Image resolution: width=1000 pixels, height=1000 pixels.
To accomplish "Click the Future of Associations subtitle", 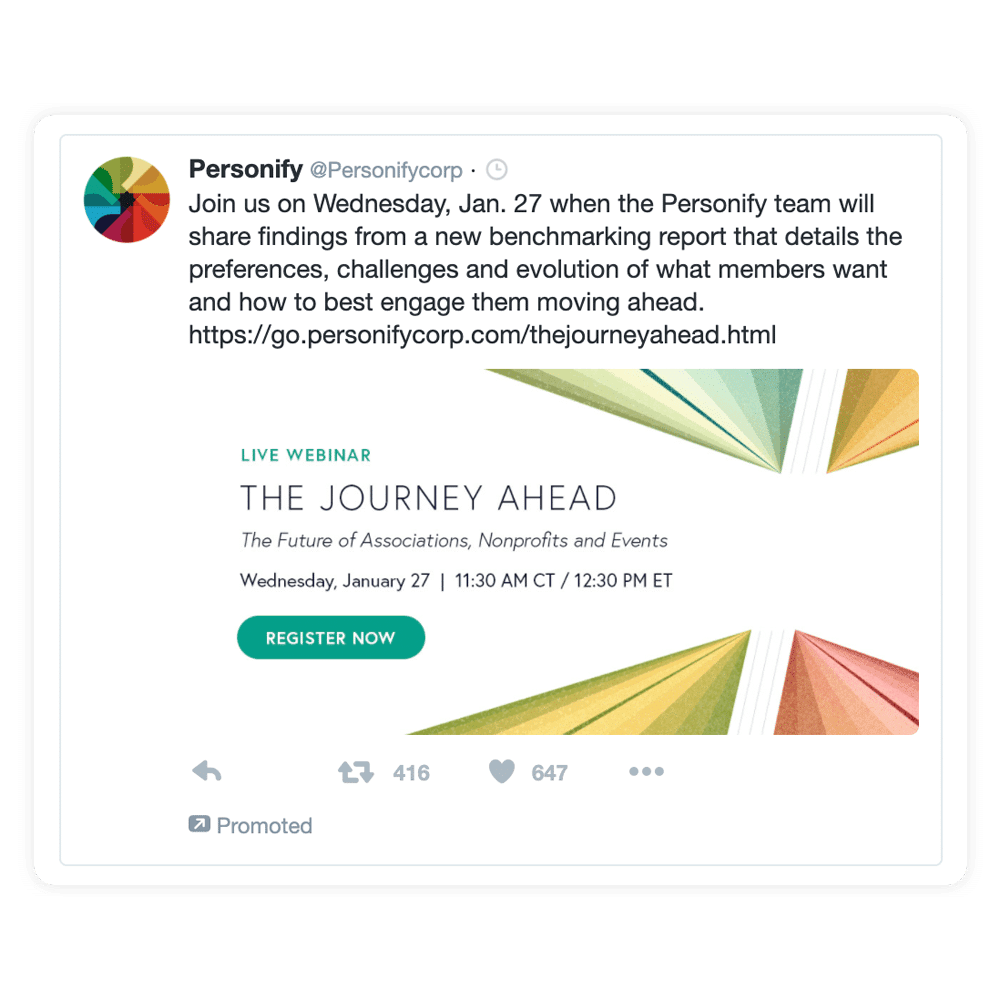I will (x=454, y=540).
